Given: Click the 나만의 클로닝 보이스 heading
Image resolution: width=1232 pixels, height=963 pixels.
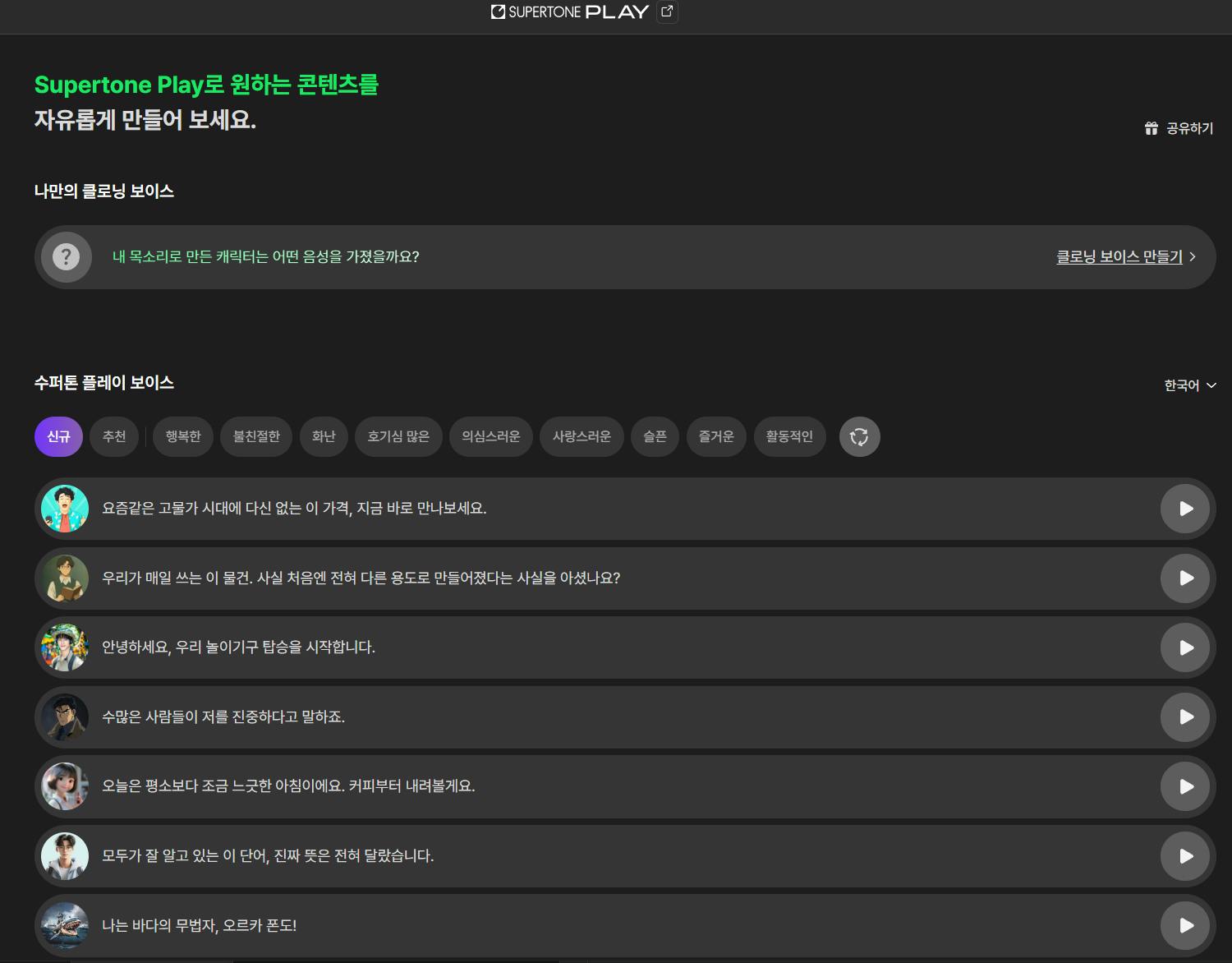Looking at the screenshot, I should tap(104, 191).
